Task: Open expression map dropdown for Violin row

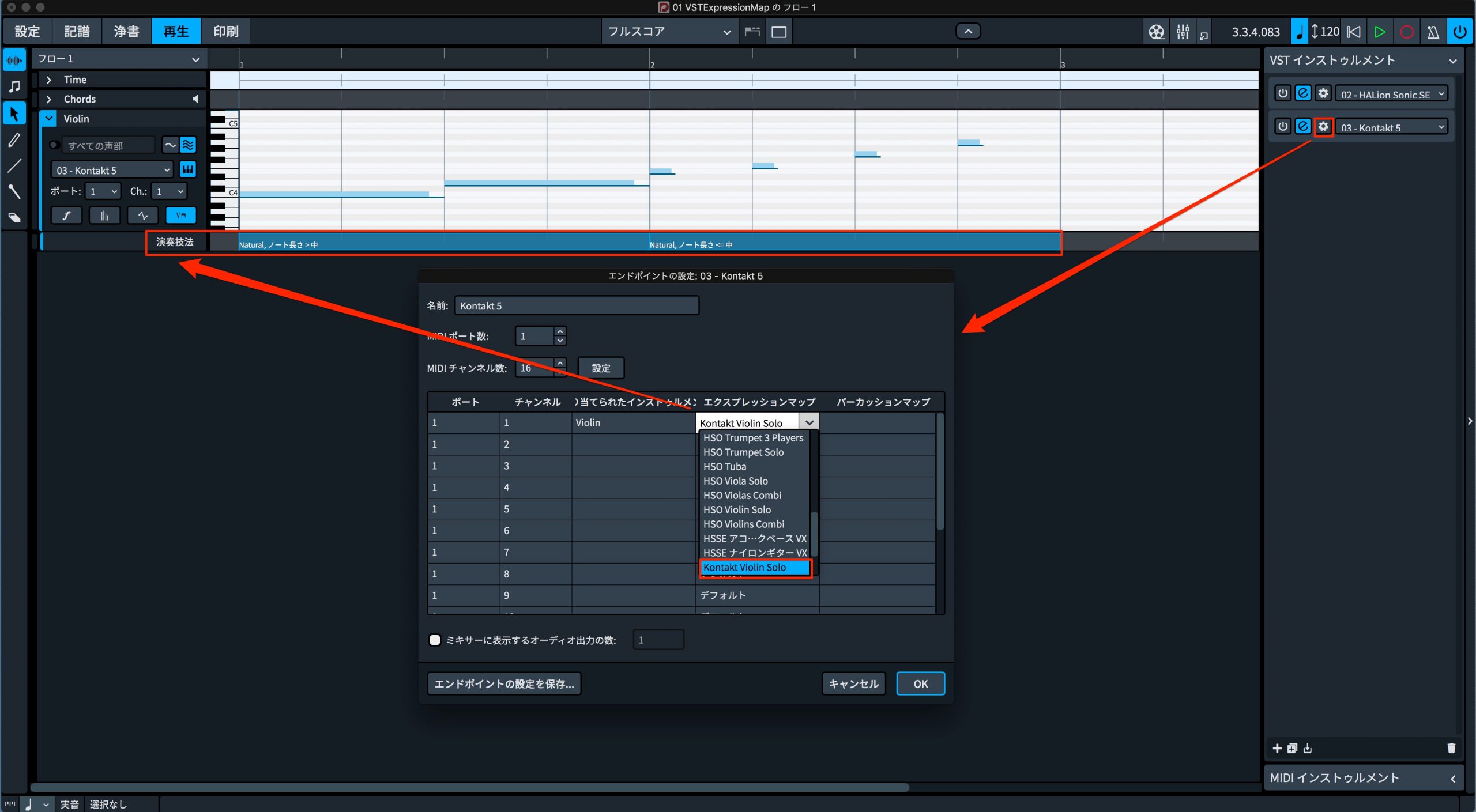Action: pyautogui.click(x=809, y=422)
